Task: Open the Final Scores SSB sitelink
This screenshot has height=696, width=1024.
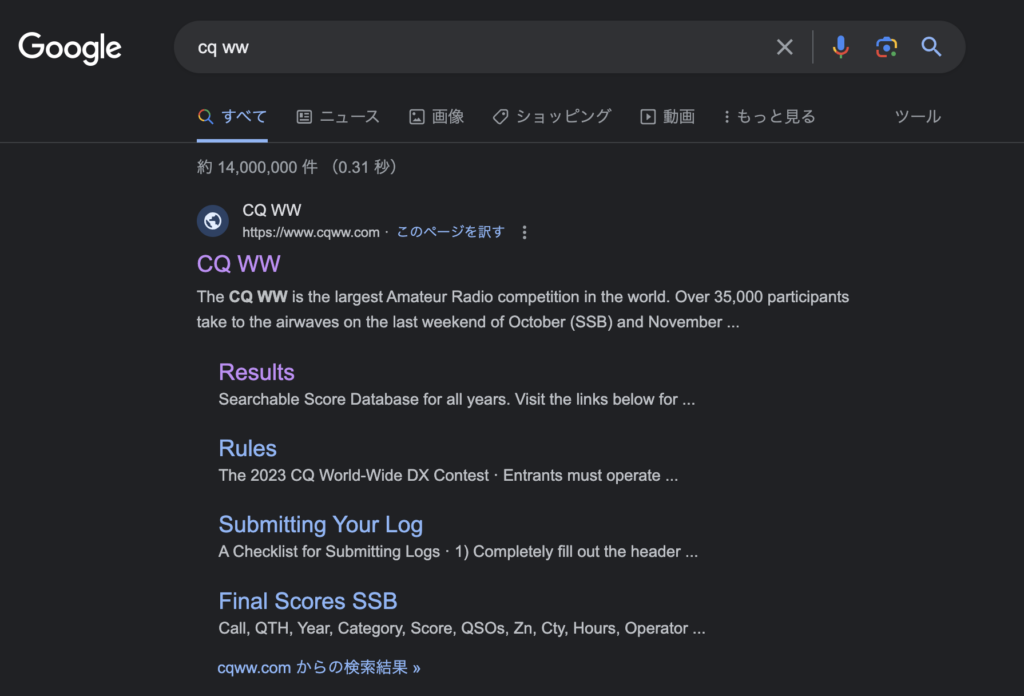Action: (x=308, y=601)
